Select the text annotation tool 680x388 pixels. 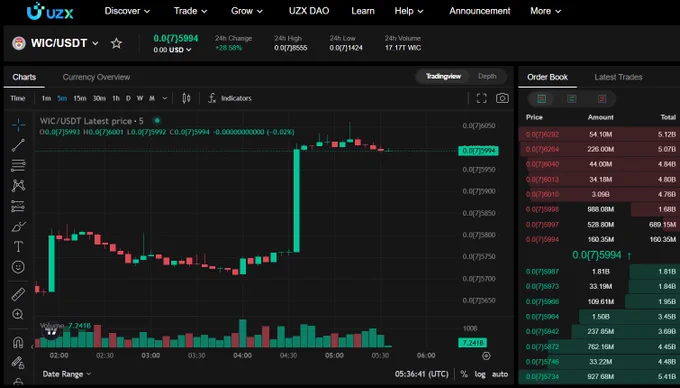pos(18,247)
